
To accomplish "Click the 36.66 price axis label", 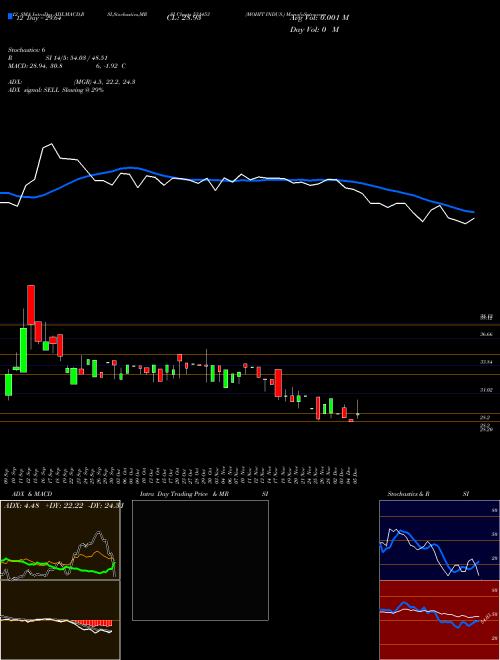I will [x=486, y=334].
